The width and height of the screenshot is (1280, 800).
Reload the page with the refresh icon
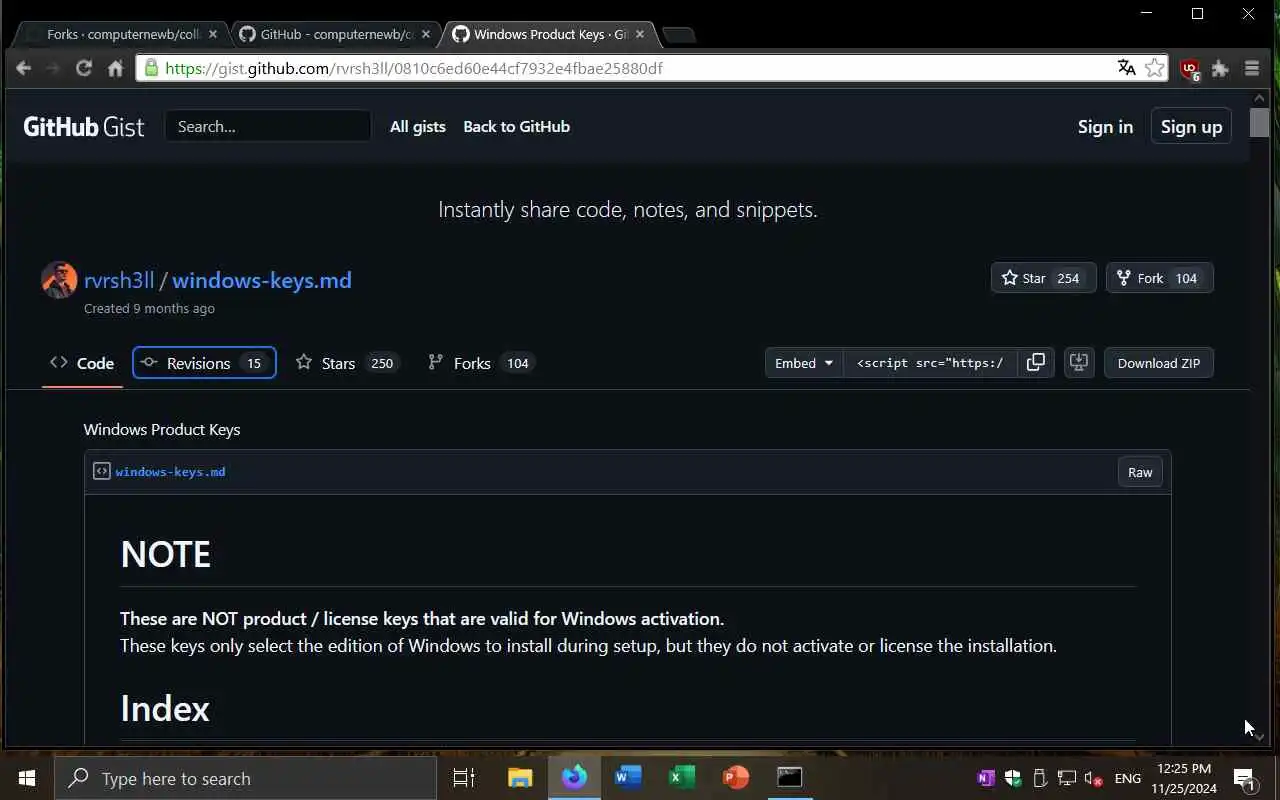84,68
